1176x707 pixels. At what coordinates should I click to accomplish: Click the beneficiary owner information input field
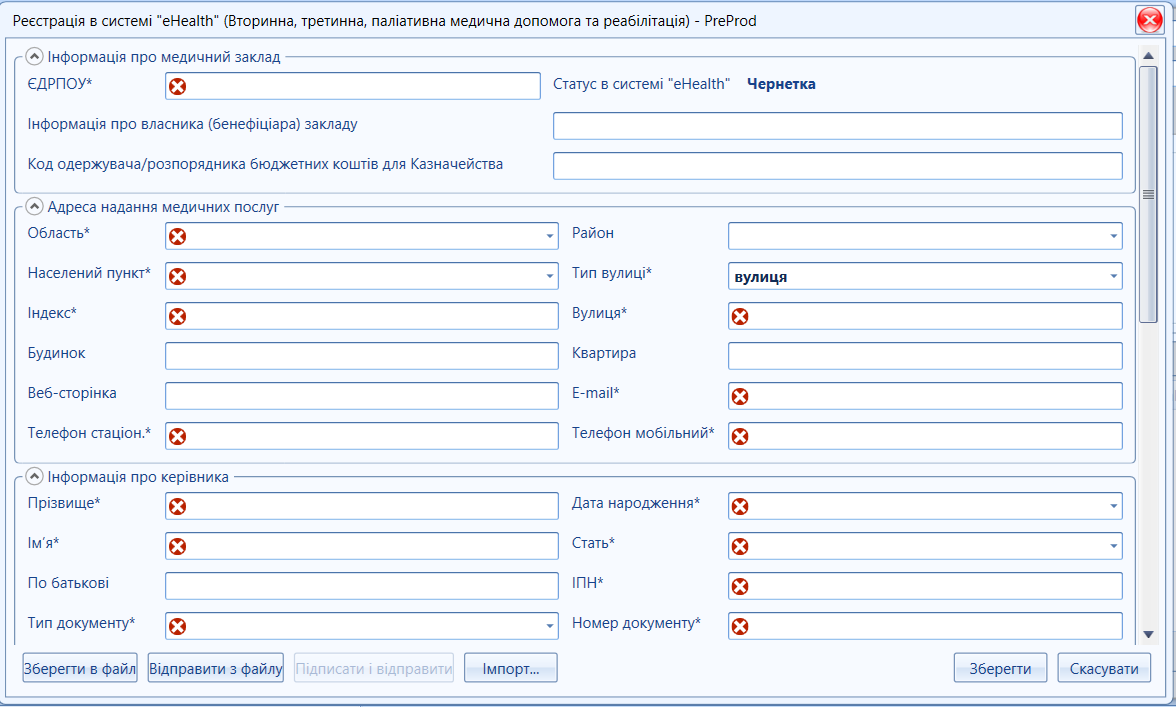(x=838, y=126)
